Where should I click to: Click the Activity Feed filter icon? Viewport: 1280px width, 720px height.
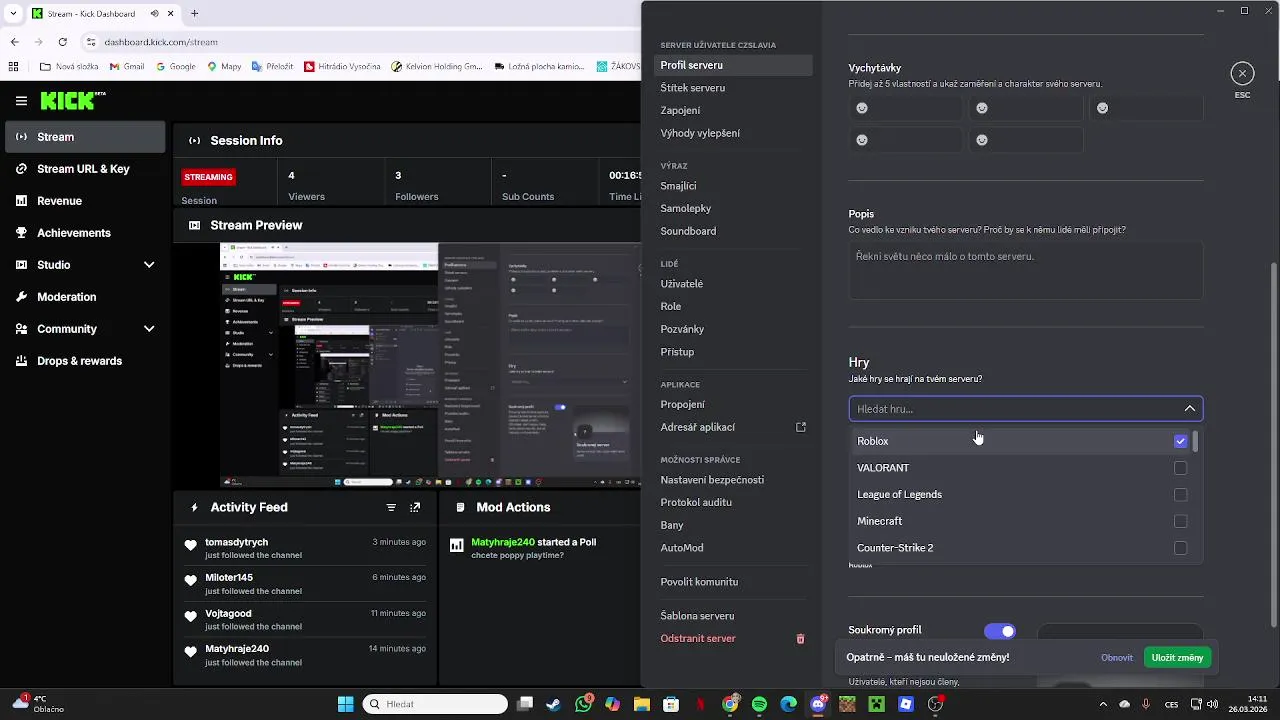391,507
